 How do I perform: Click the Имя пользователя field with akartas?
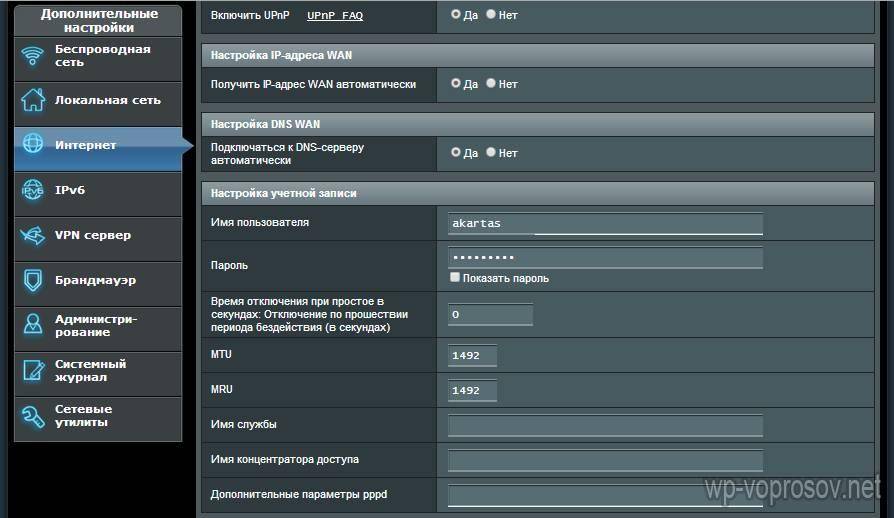(605, 224)
